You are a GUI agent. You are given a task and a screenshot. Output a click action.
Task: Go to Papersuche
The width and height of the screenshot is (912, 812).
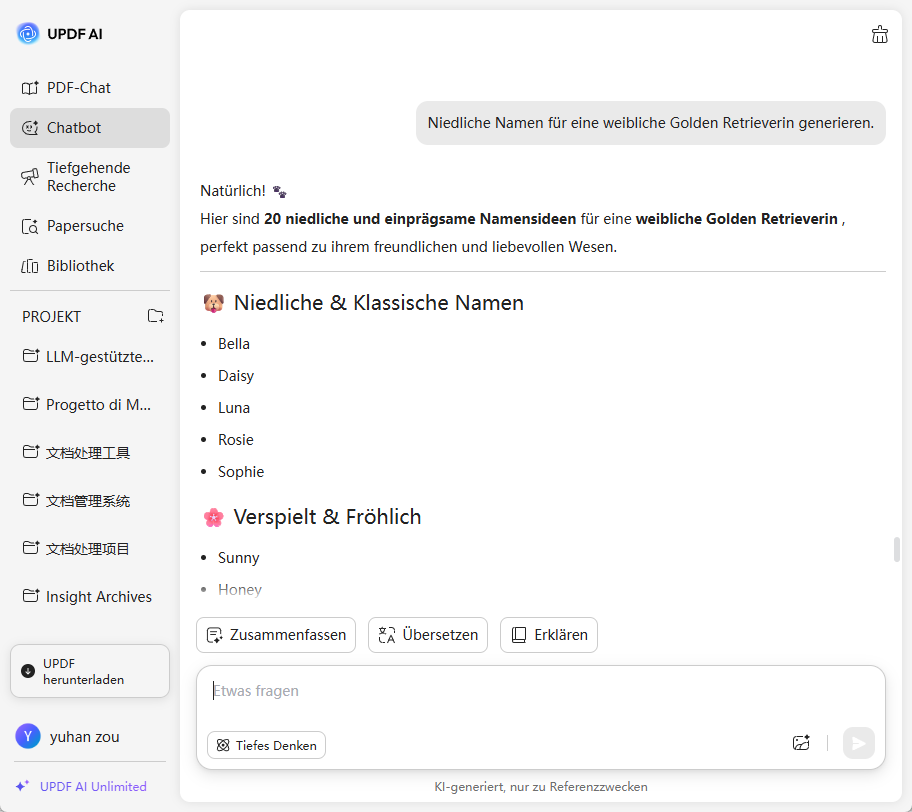pos(85,226)
